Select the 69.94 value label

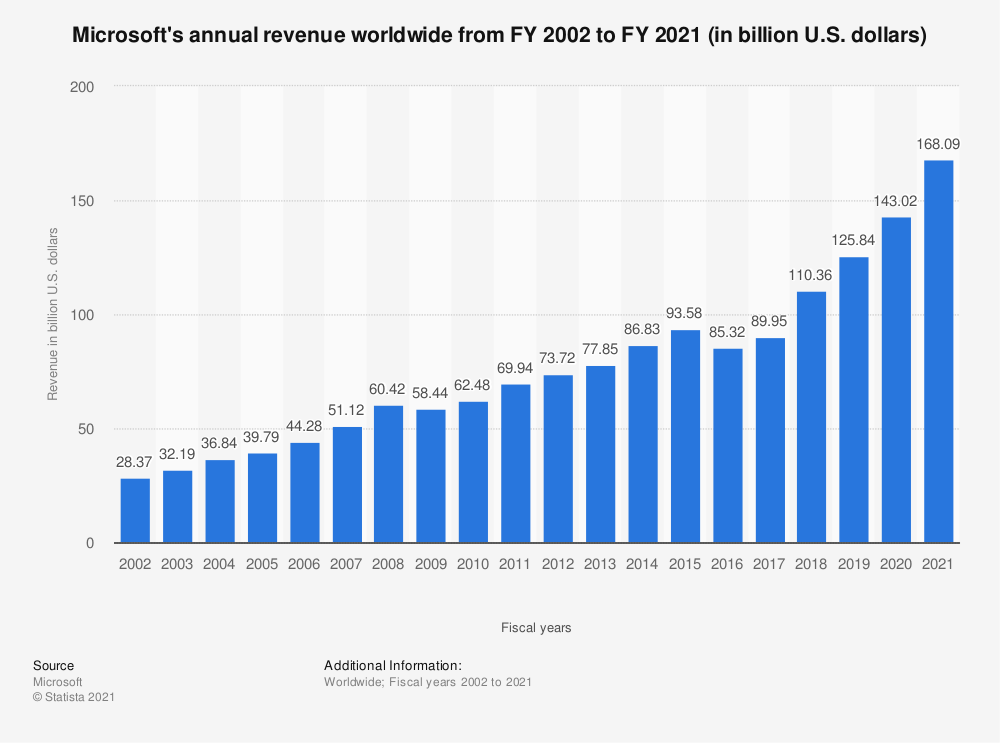pos(515,368)
